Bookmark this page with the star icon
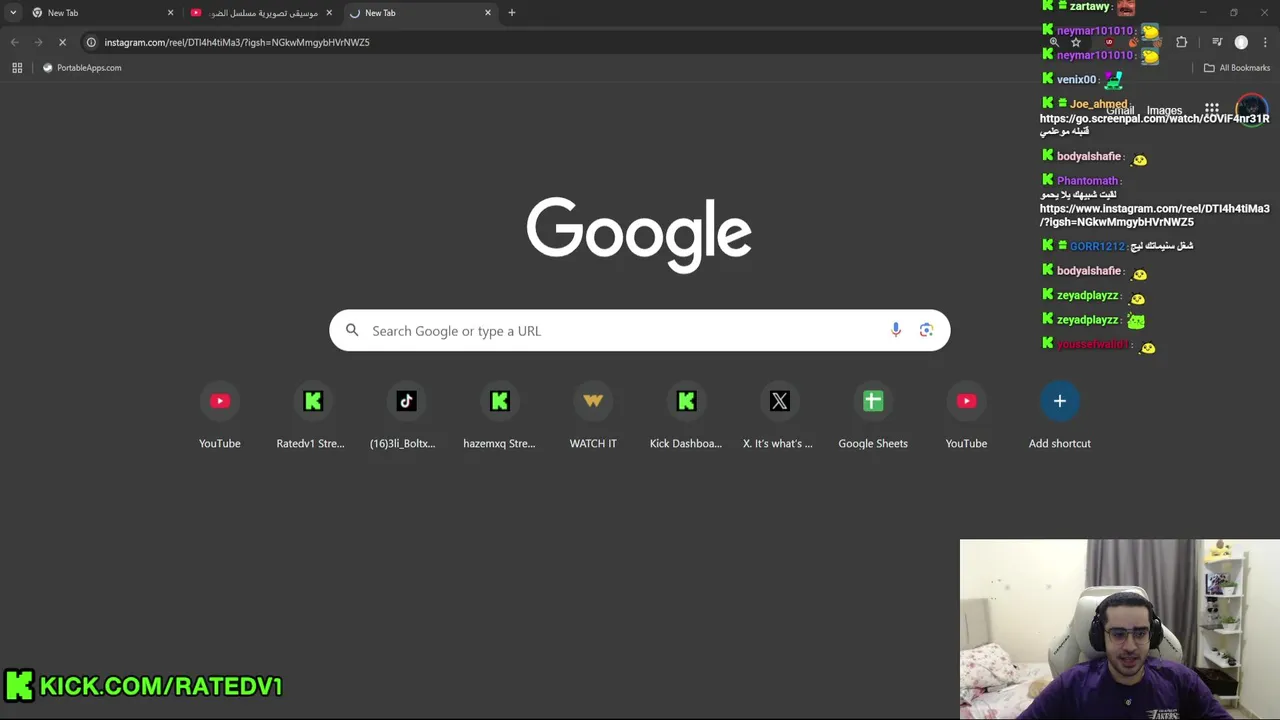The height and width of the screenshot is (720, 1280). coord(1076,42)
